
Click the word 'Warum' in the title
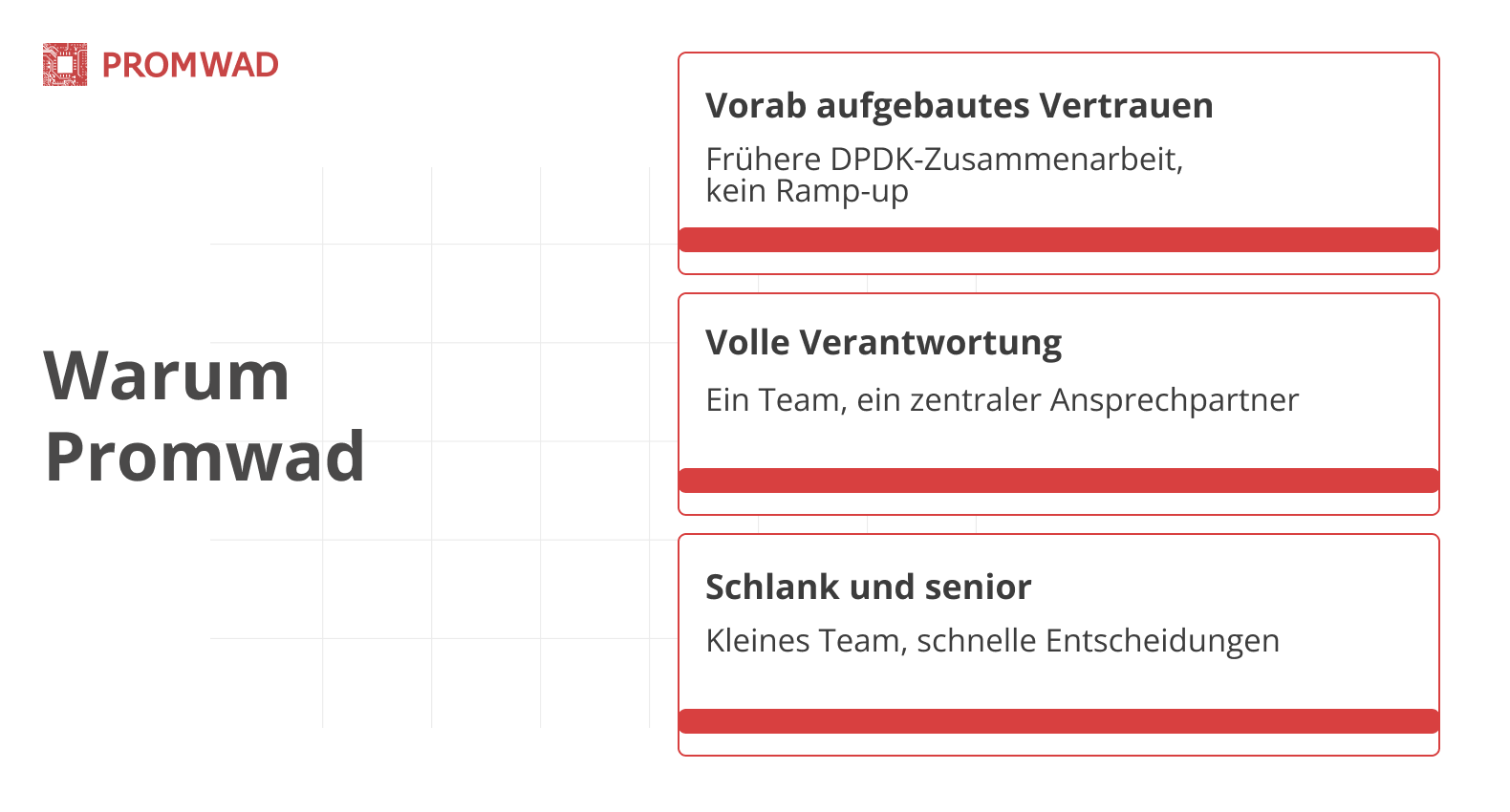point(166,375)
